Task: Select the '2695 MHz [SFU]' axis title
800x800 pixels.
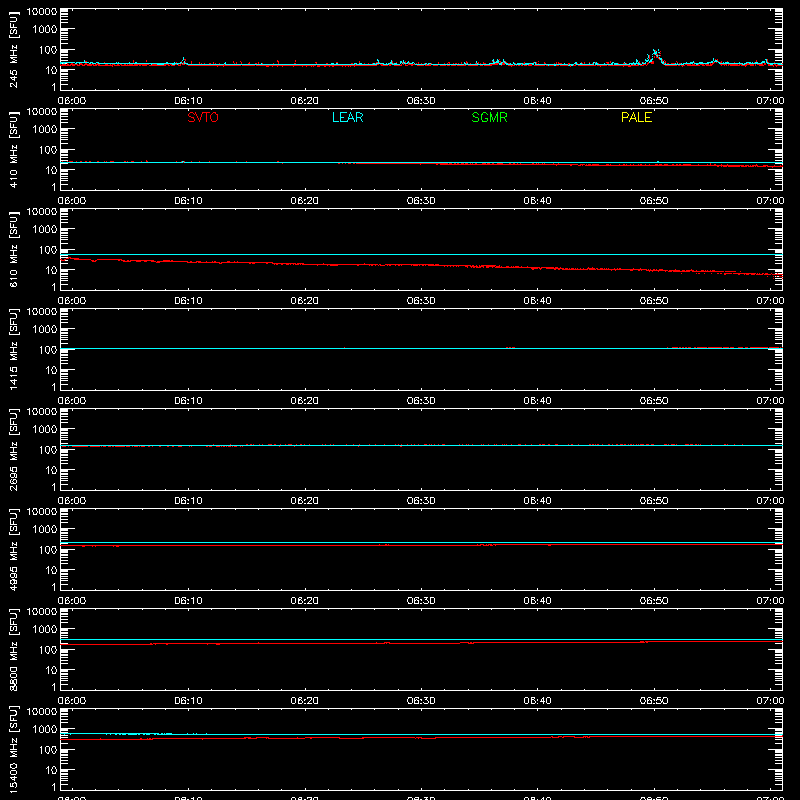Action: [13, 449]
